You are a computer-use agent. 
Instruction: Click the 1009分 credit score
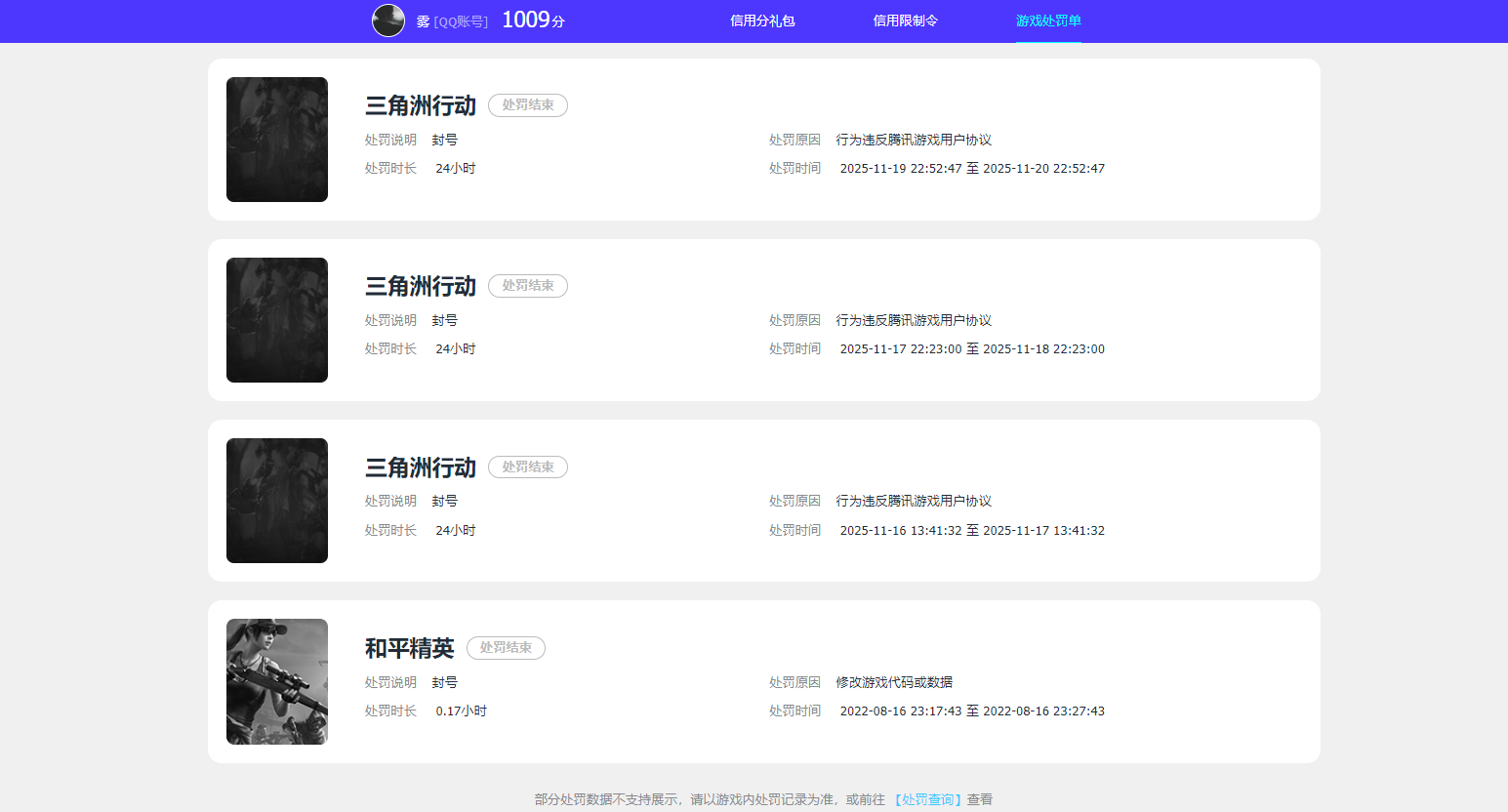(x=533, y=20)
